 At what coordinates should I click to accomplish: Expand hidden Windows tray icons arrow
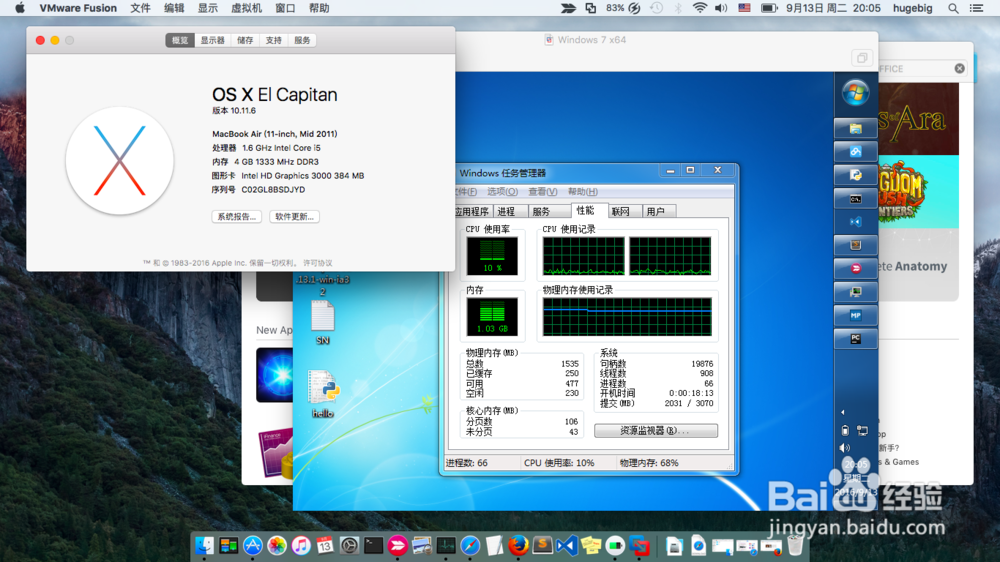point(842,412)
